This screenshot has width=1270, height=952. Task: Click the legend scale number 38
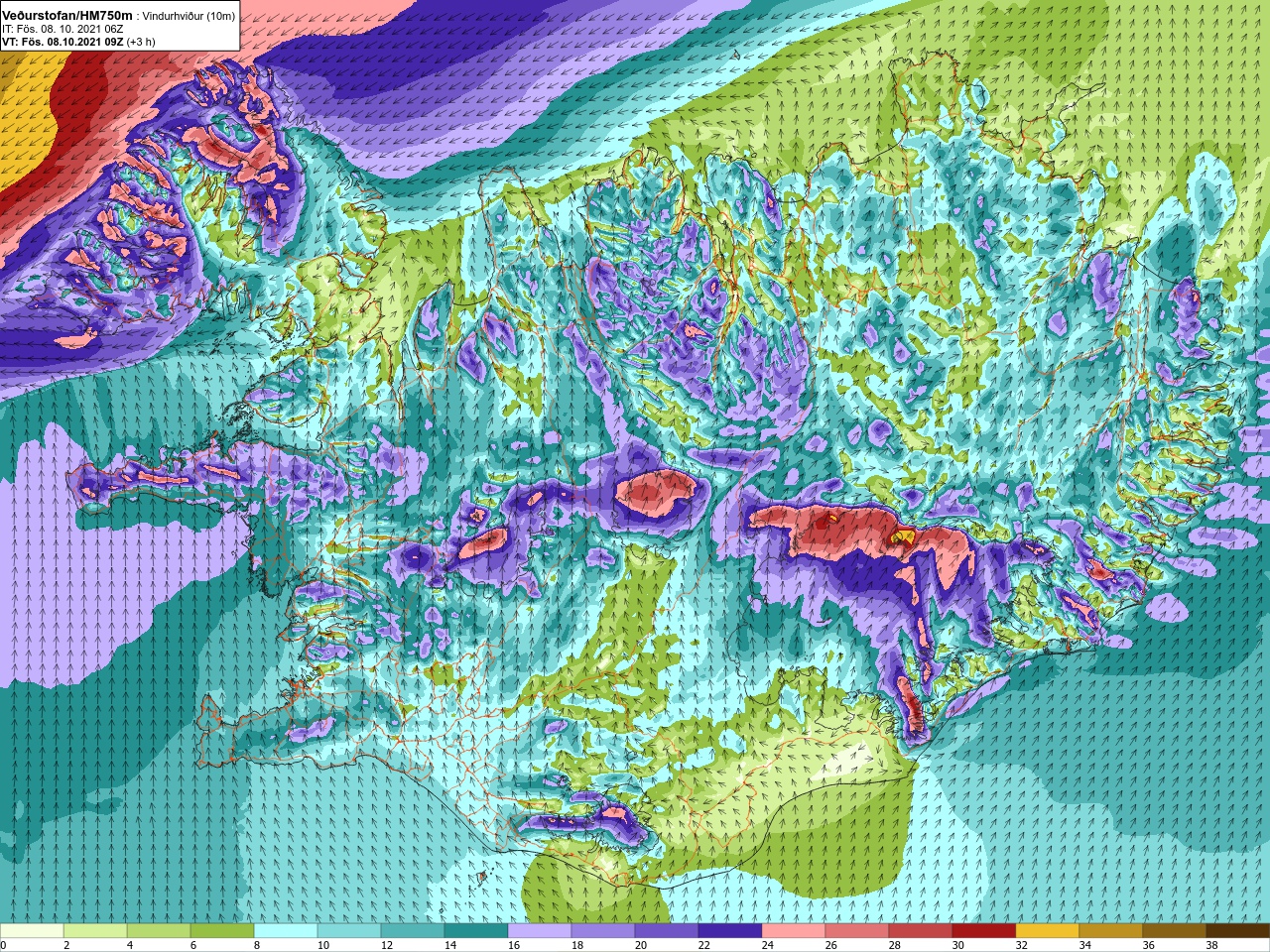coord(1211,945)
